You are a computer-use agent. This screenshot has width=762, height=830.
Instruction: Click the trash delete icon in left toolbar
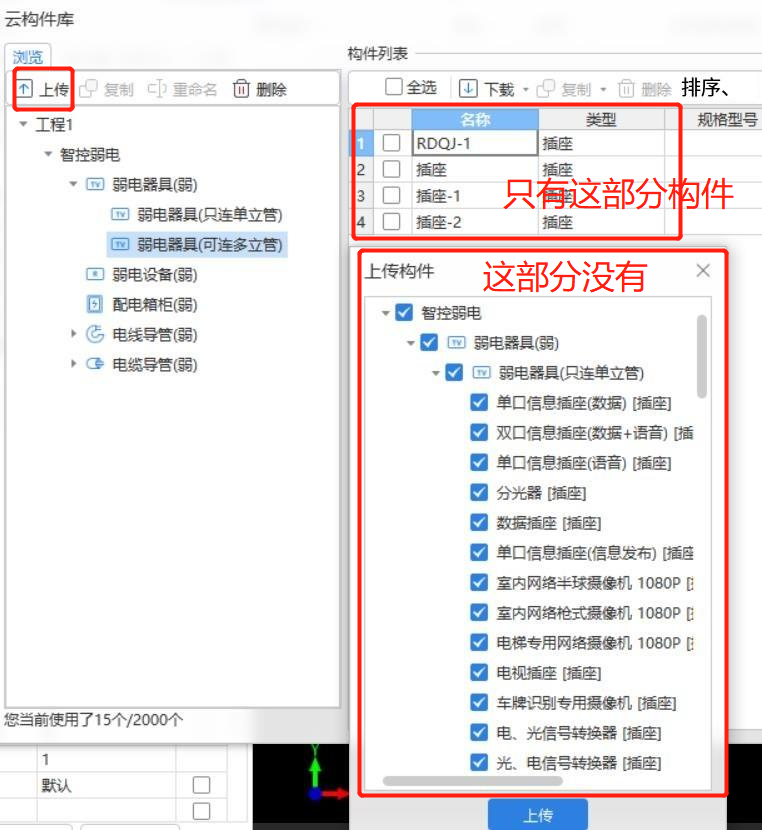pos(241,89)
